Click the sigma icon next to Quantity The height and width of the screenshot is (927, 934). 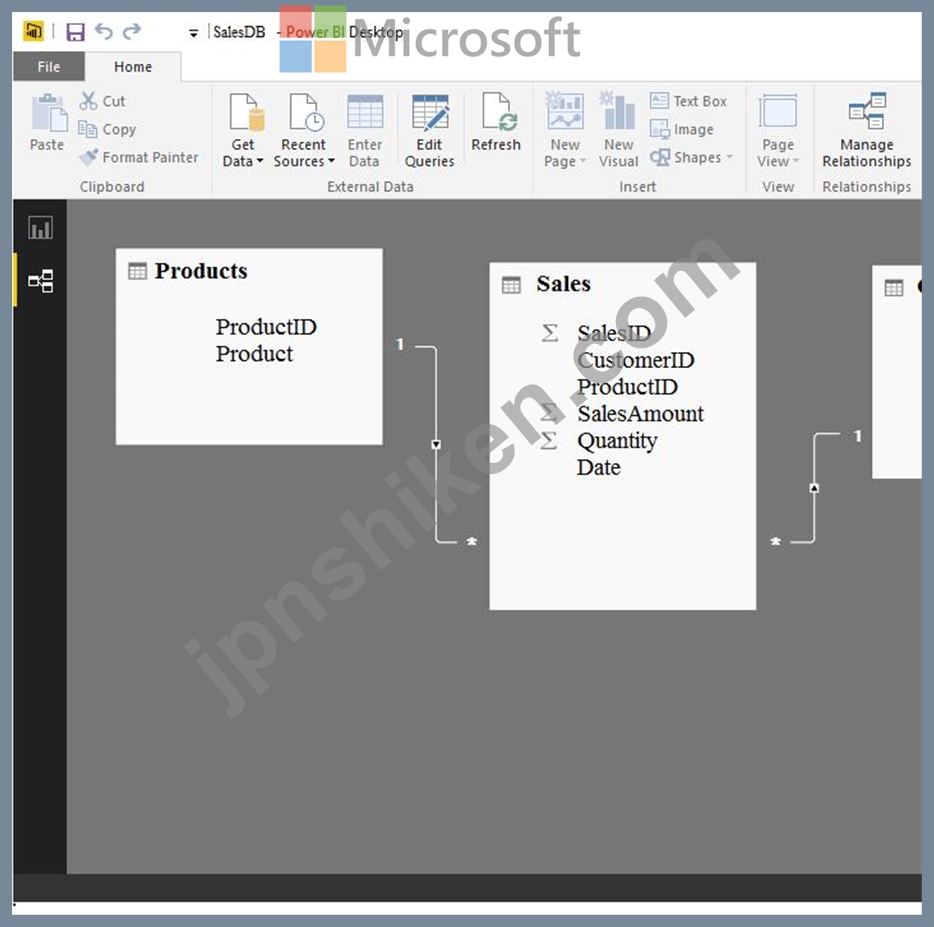(x=549, y=440)
